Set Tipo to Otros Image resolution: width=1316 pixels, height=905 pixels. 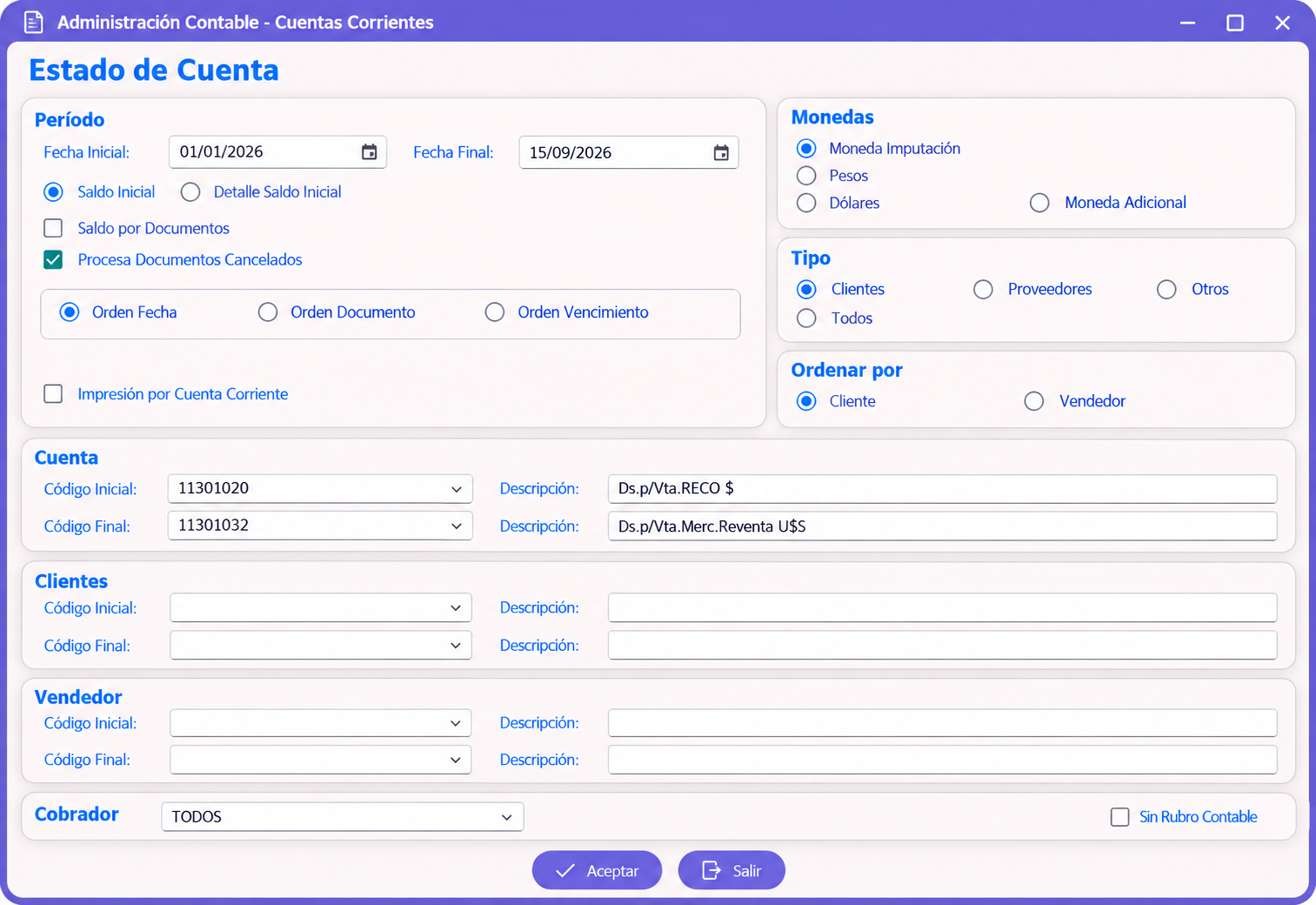point(1166,289)
